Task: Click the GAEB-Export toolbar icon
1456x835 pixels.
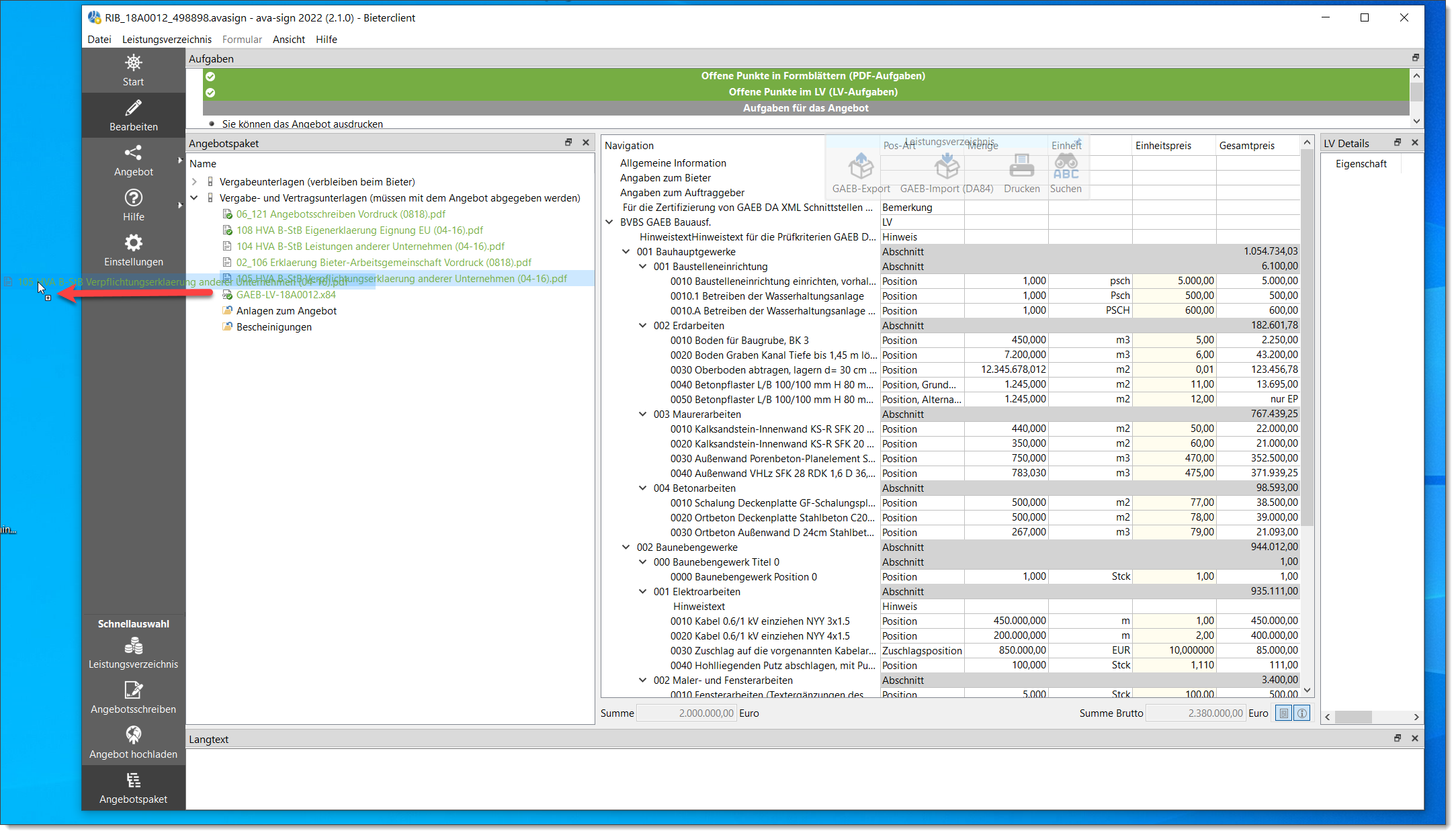Action: click(x=861, y=166)
